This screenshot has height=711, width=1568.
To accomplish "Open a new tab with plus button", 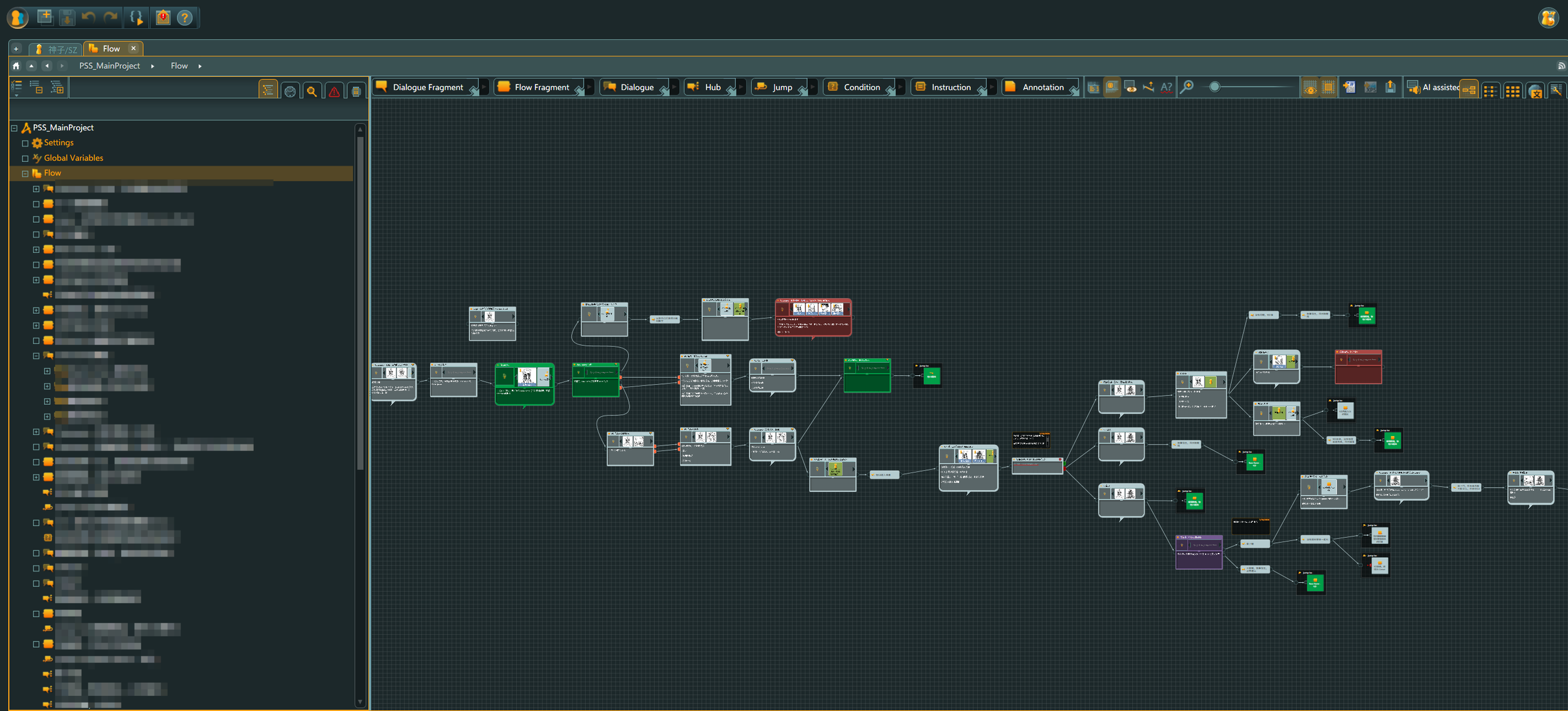I will [x=16, y=49].
